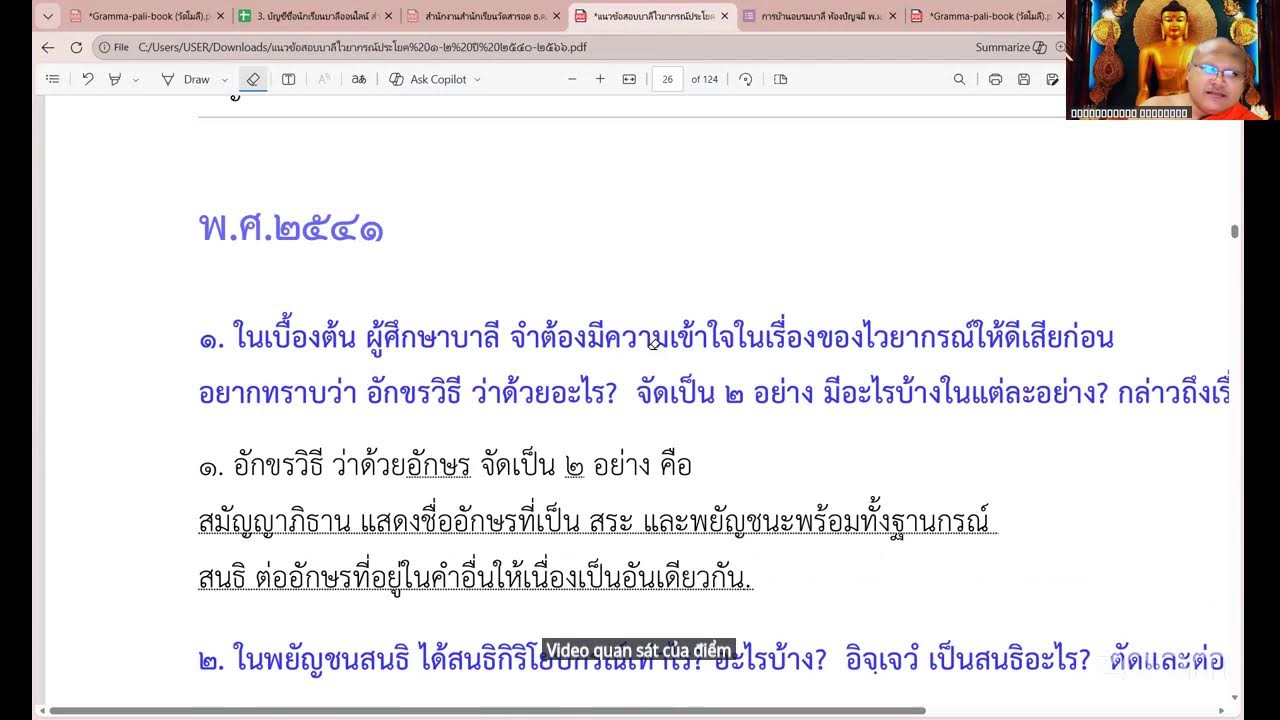Reload the page
Screen dimensions: 1280x720
click(76, 47)
